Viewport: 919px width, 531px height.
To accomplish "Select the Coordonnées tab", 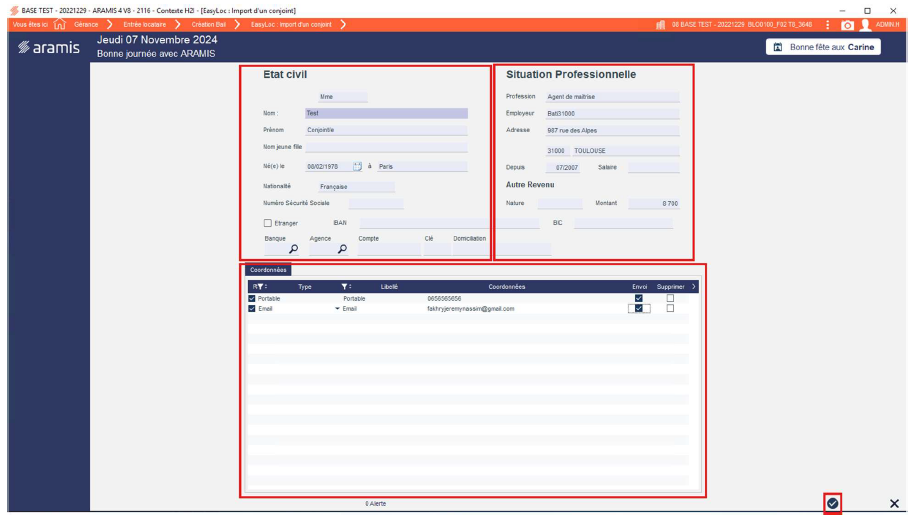I will coord(268,270).
